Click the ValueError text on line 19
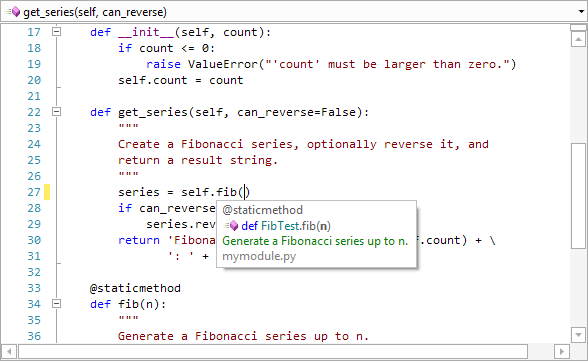 223,64
